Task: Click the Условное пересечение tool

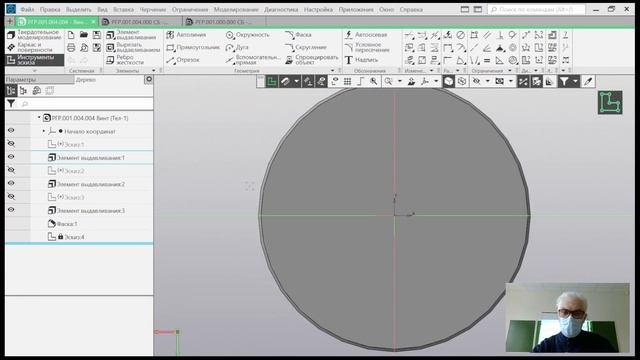Action: [367, 47]
